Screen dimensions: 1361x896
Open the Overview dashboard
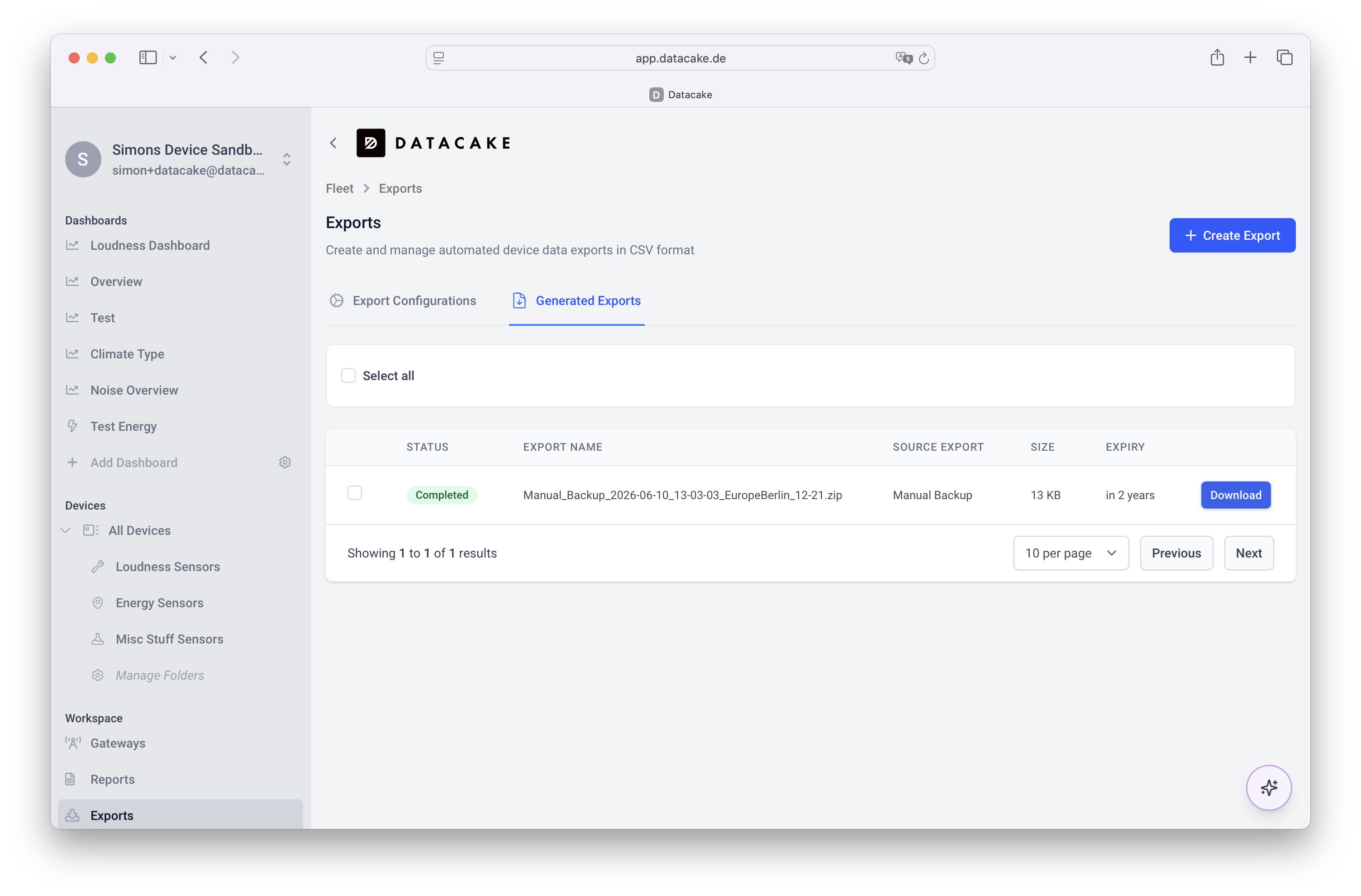click(x=116, y=281)
